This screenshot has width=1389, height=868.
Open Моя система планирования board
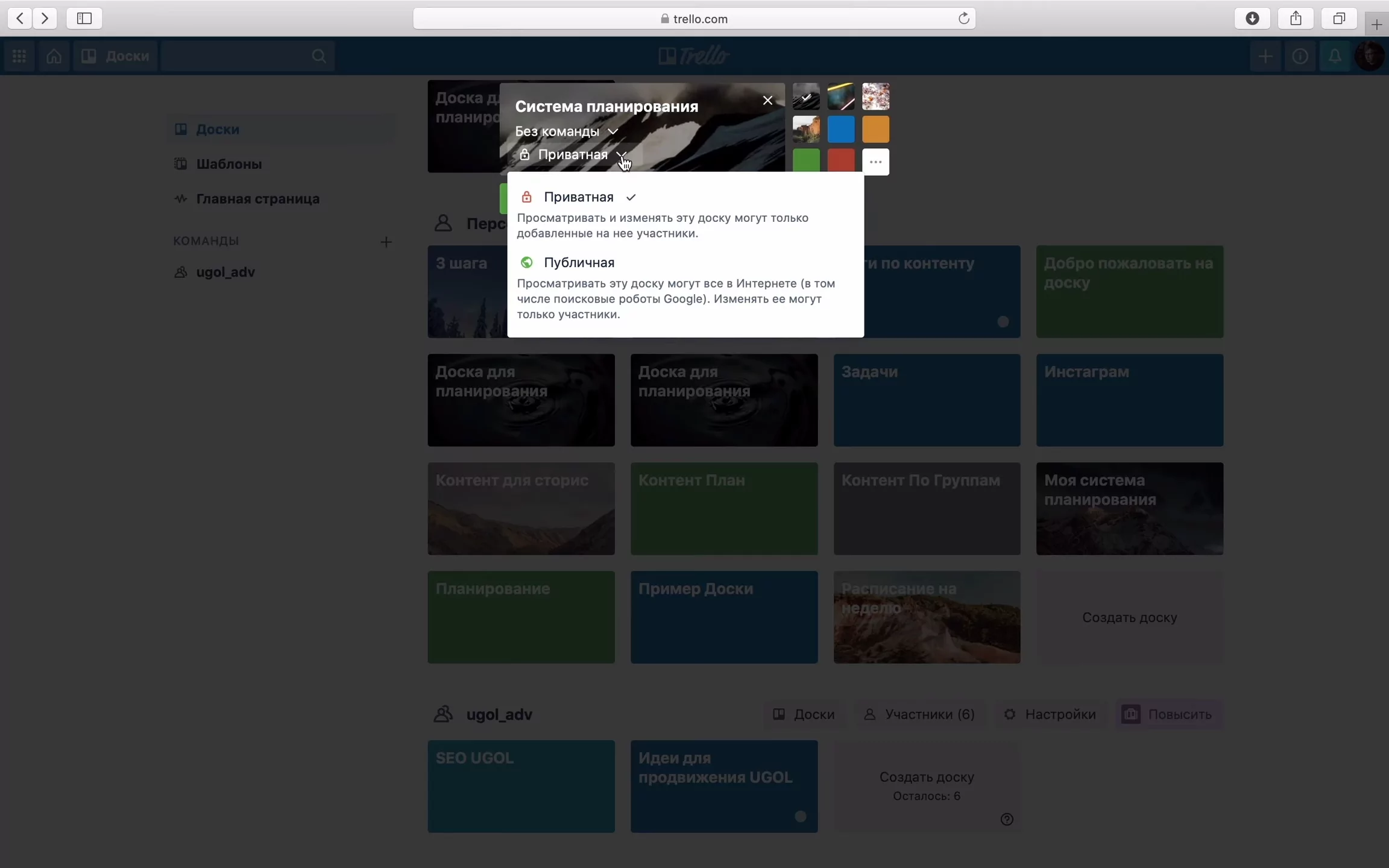(x=1130, y=509)
